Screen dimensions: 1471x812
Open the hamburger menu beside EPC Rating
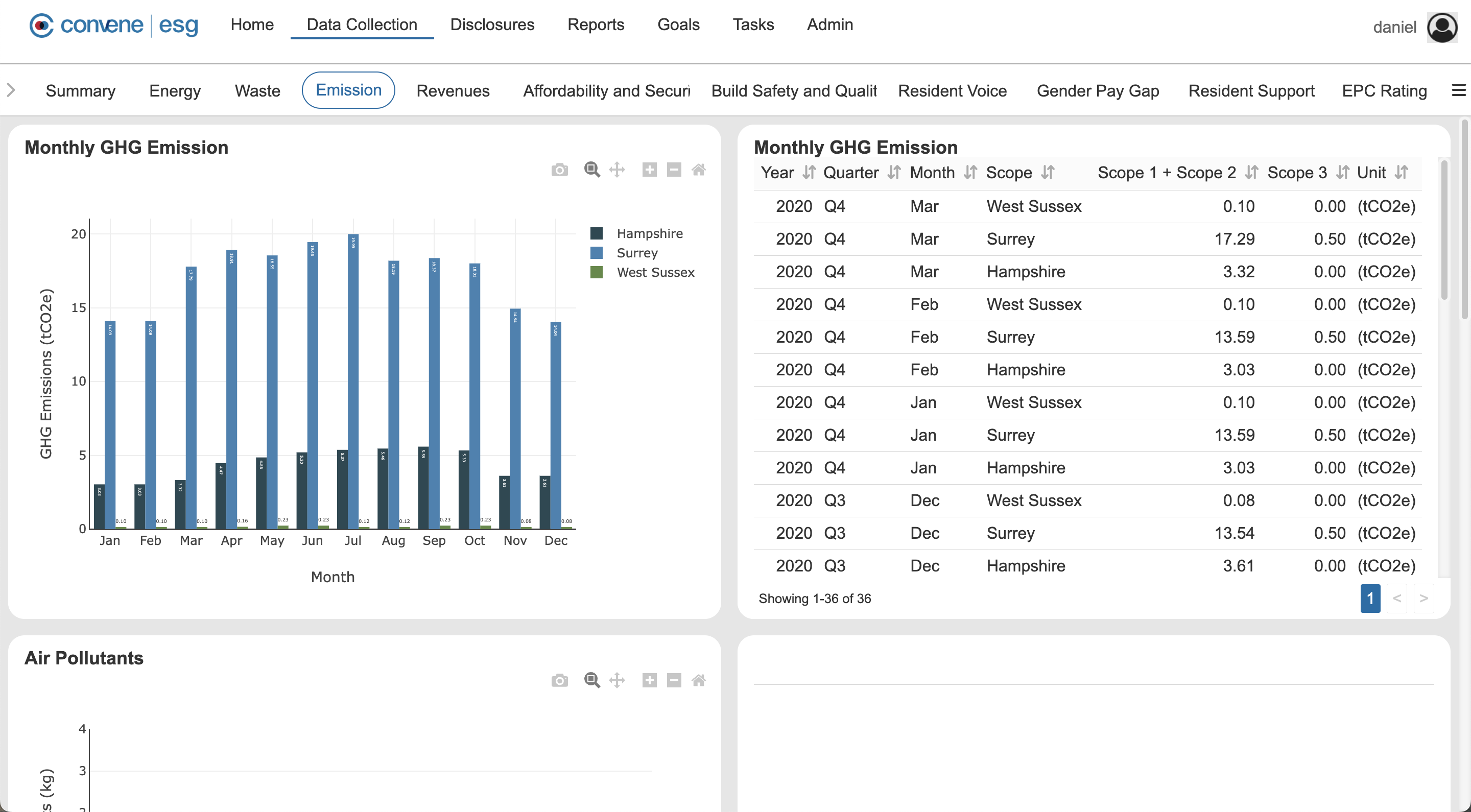(1458, 90)
